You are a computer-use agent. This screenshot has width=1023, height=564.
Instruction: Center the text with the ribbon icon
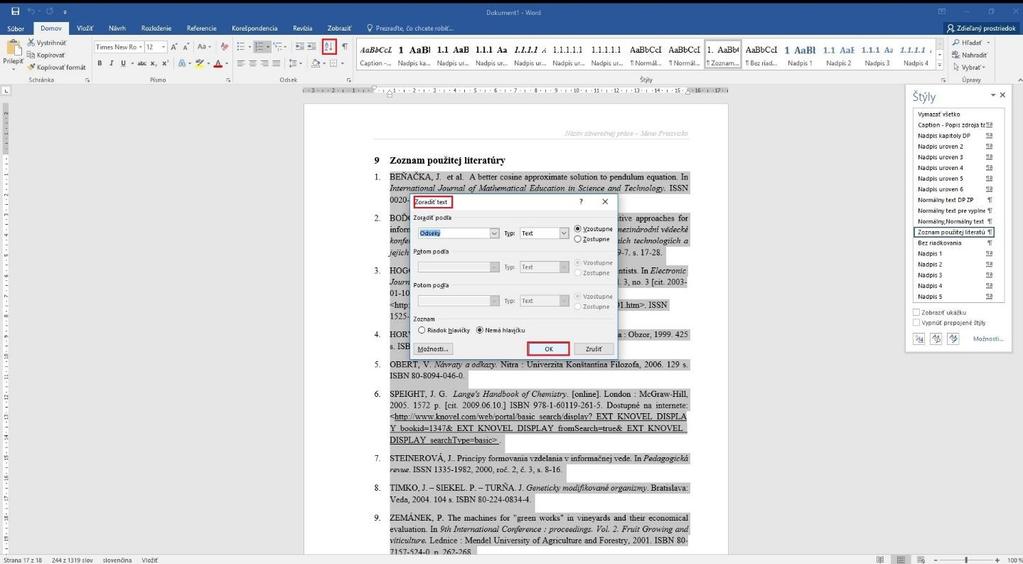pyautogui.click(x=252, y=63)
